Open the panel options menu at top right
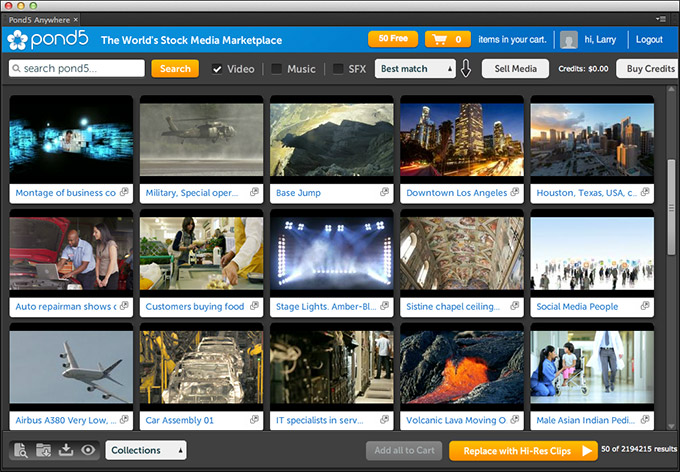Screen dimensions: 680x472 tap(661, 19)
